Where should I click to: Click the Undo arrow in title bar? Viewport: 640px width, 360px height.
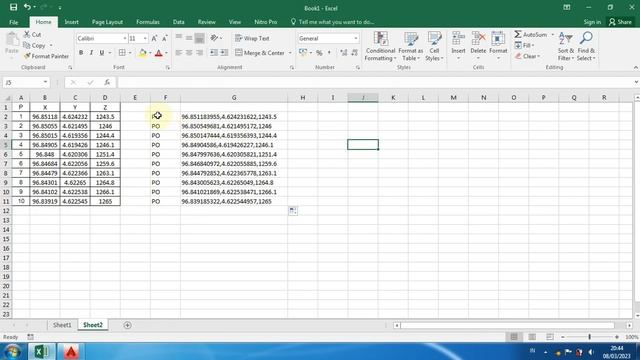point(27,7)
